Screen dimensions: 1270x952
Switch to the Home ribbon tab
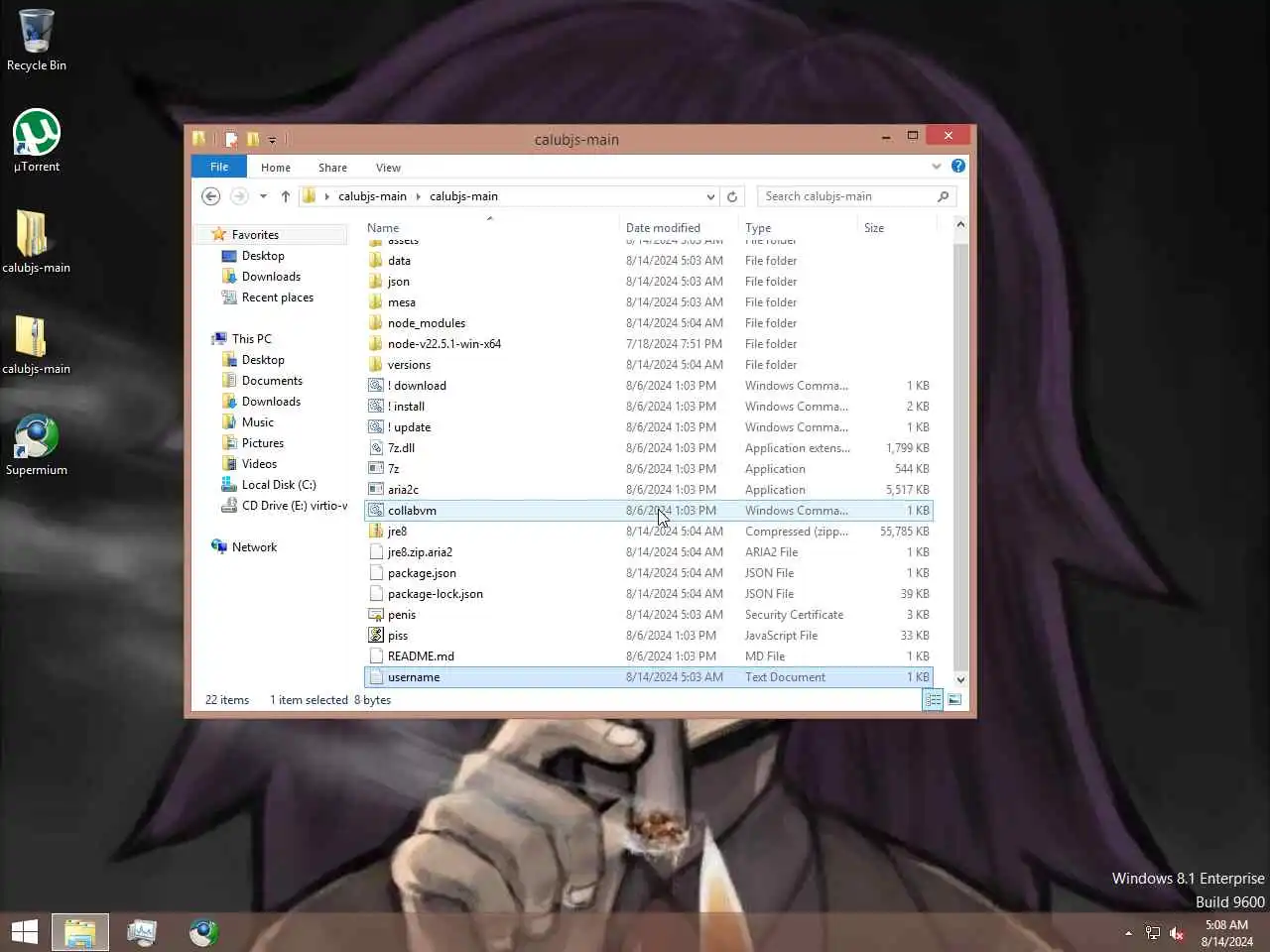point(276,168)
